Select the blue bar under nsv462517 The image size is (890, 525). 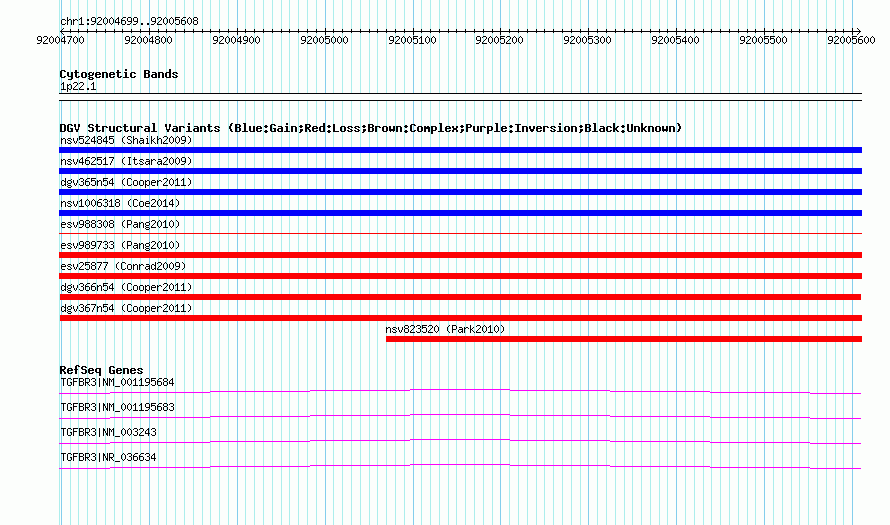[460, 171]
